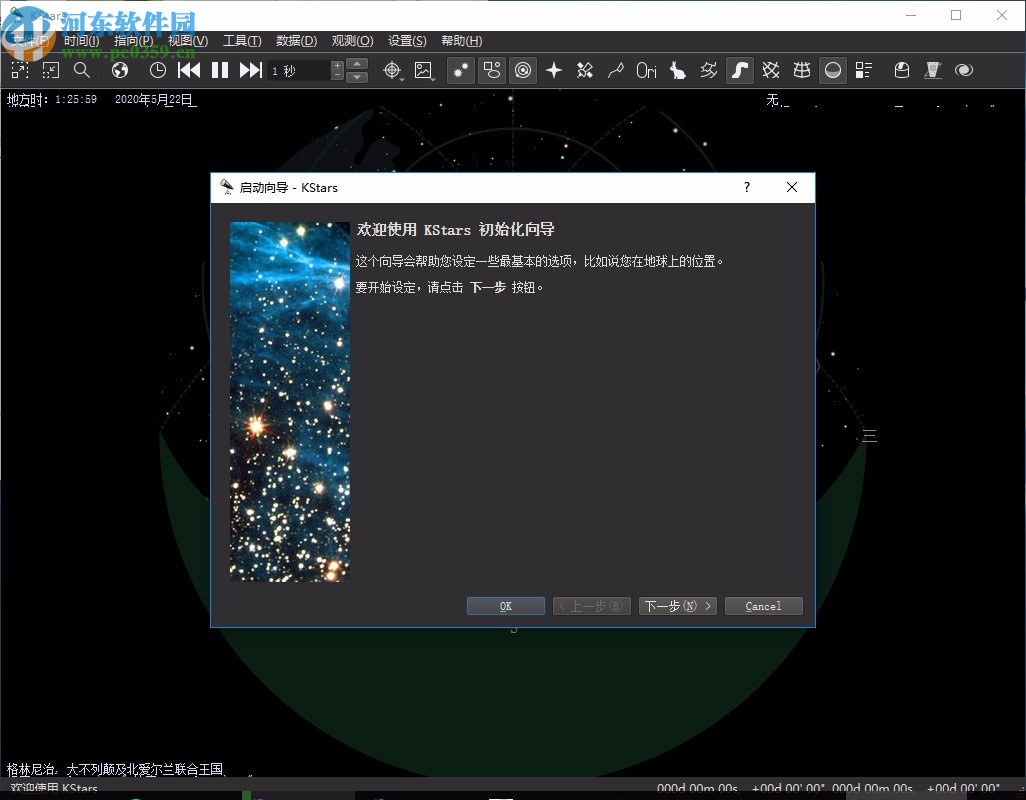Select the Find Object magnifier tool
The image size is (1026, 800).
tap(83, 70)
